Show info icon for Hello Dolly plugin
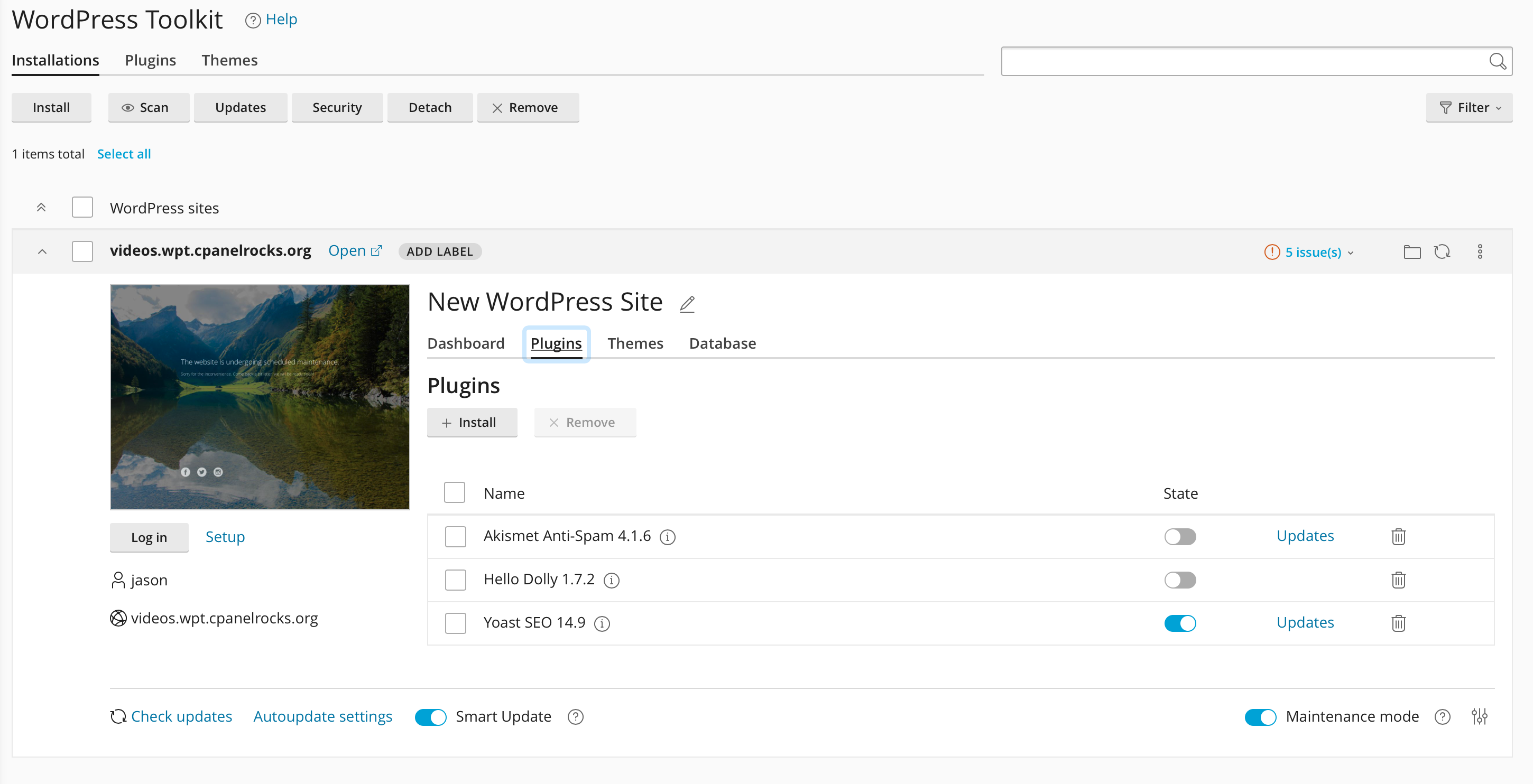1533x784 pixels. (611, 580)
